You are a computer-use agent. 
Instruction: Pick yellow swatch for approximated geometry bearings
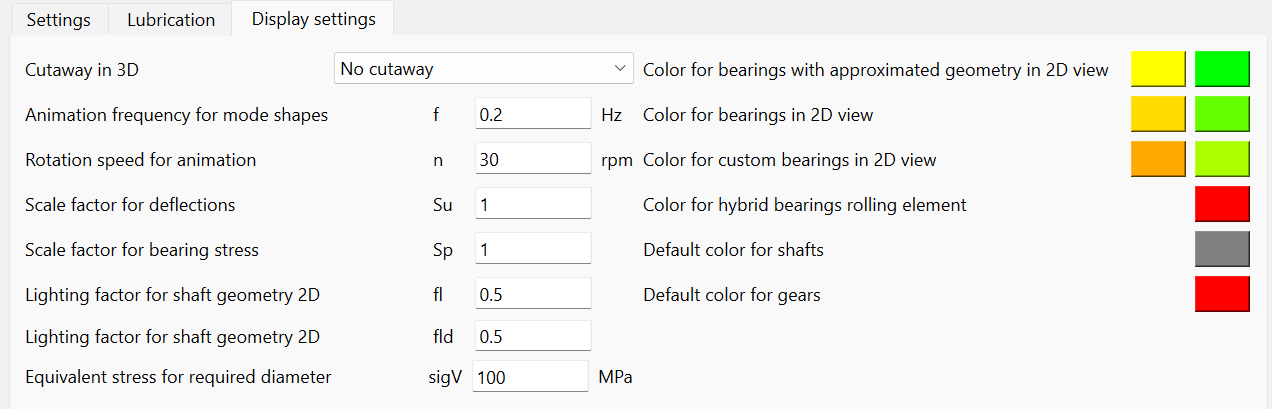[x=1158, y=69]
